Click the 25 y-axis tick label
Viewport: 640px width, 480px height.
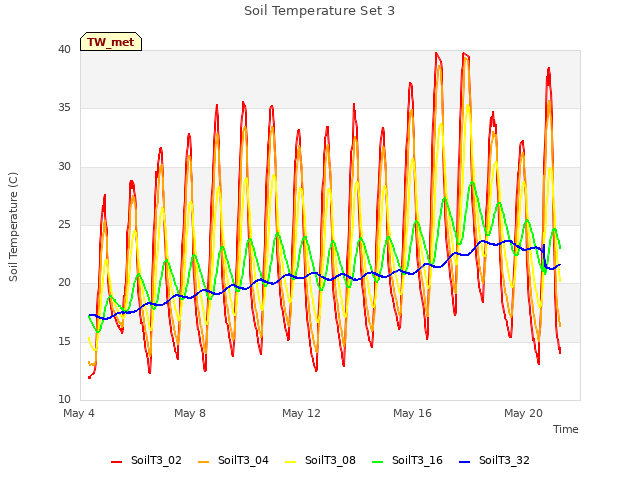[64, 224]
